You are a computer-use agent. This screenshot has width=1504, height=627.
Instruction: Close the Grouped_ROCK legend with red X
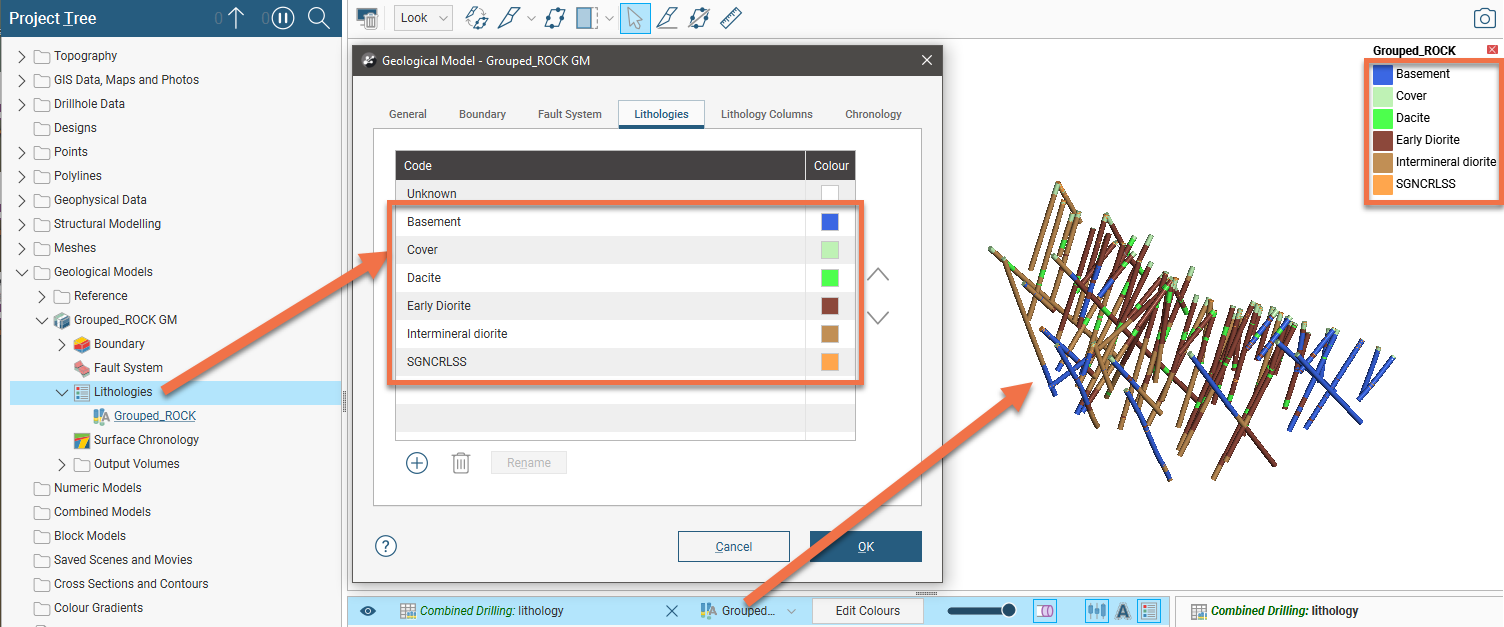1492,50
